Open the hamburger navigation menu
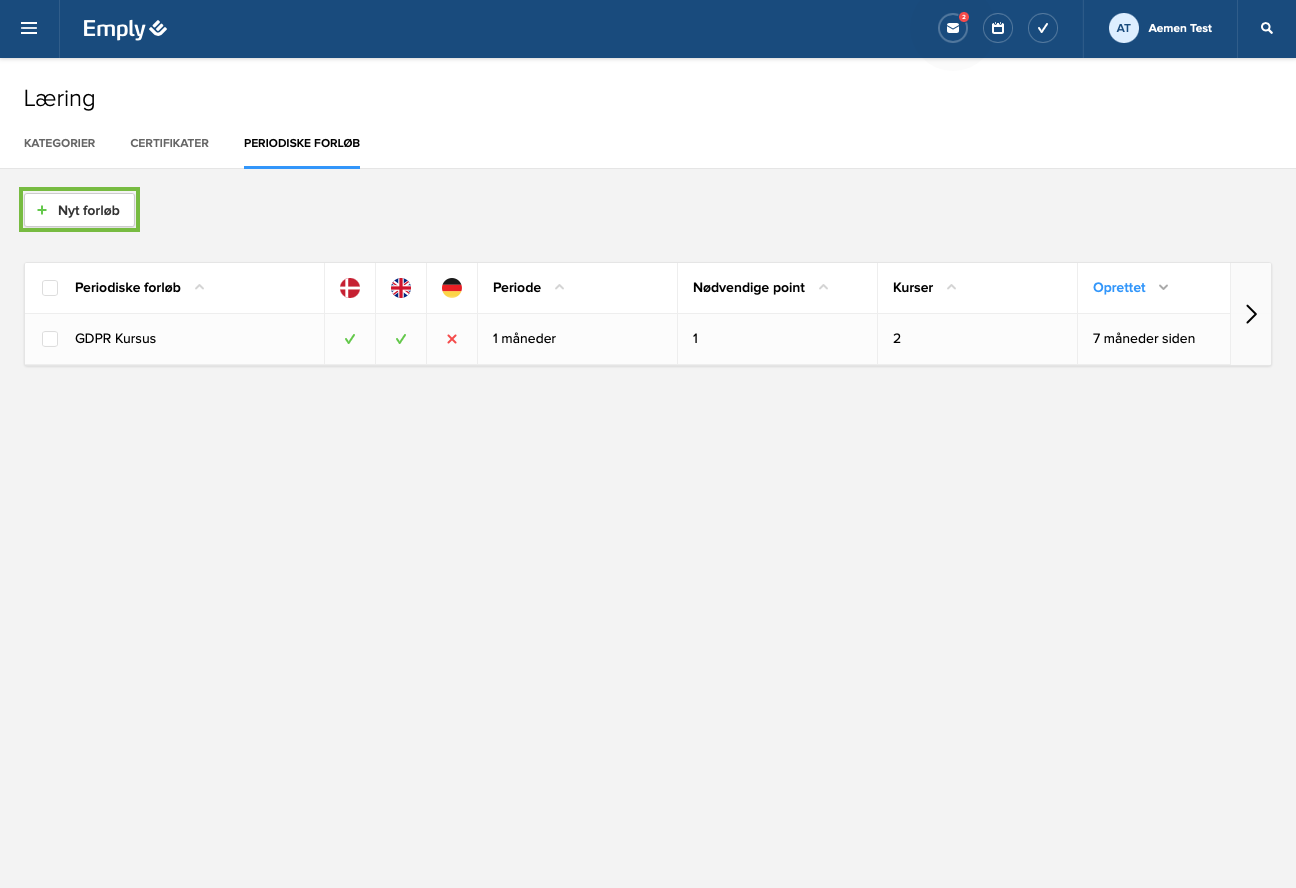The height and width of the screenshot is (888, 1296). (x=29, y=29)
